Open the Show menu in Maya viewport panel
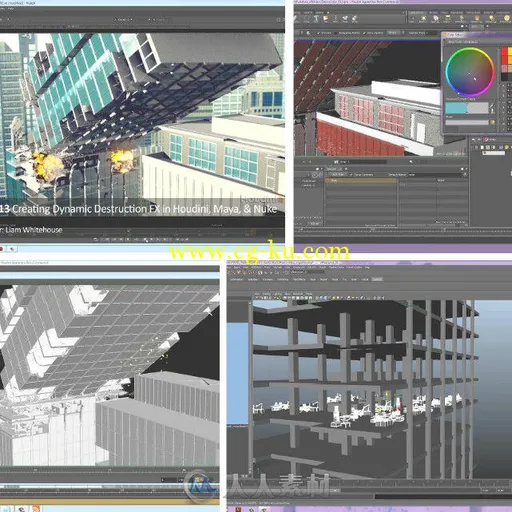 click(x=287, y=294)
